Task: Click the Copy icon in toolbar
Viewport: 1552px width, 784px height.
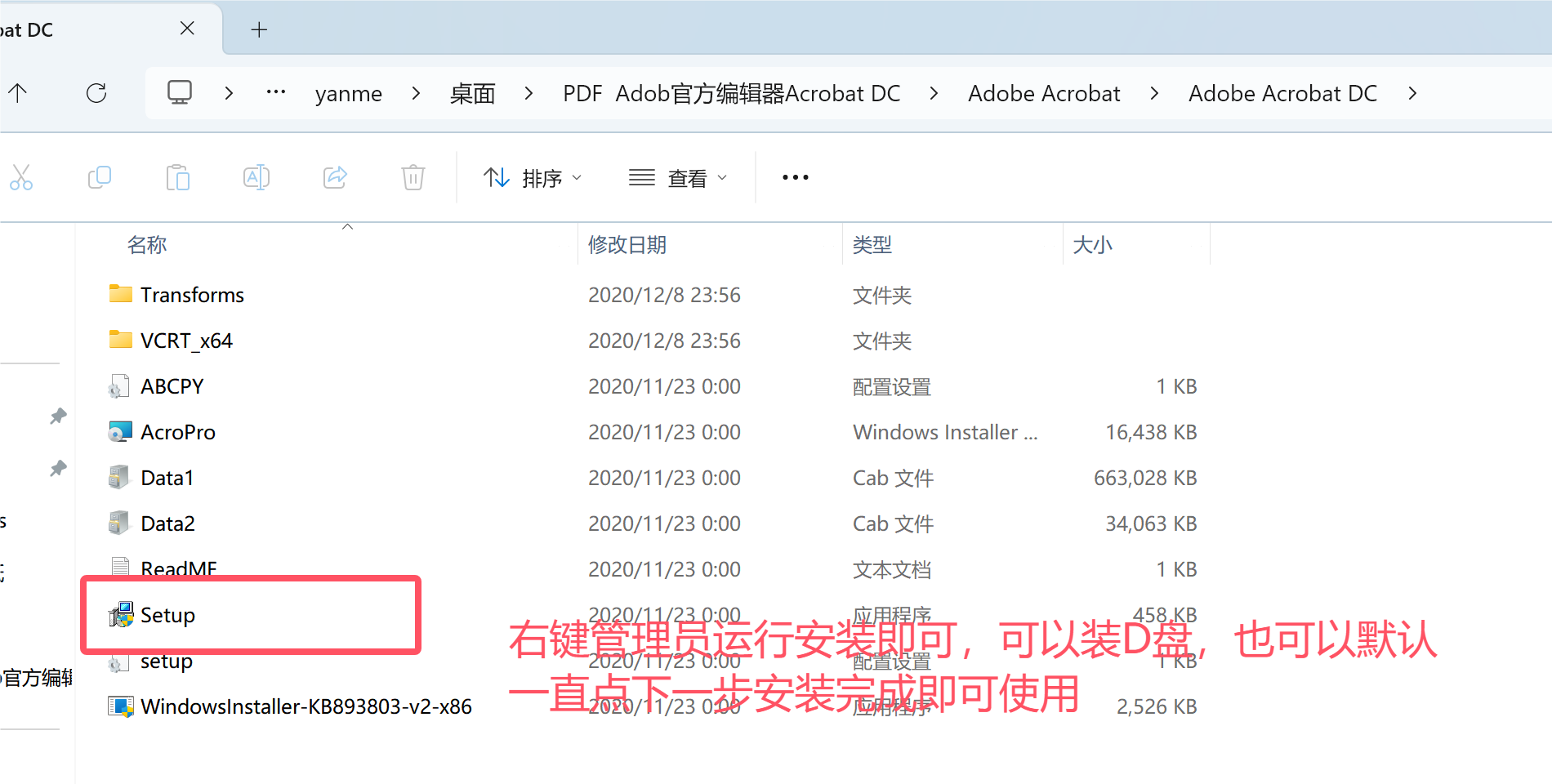Action: click(x=100, y=177)
